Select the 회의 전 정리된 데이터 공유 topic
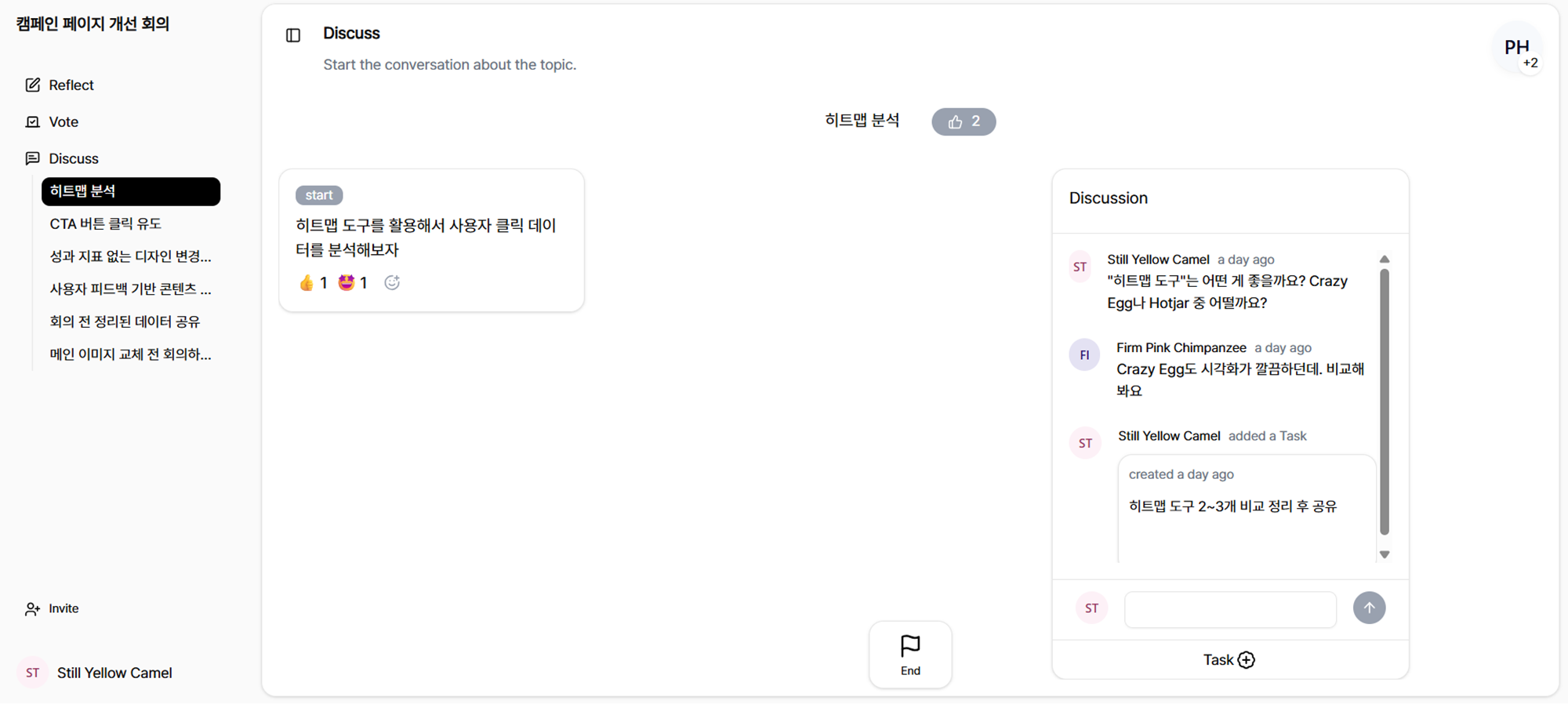The width and height of the screenshot is (1568, 704). [x=125, y=322]
